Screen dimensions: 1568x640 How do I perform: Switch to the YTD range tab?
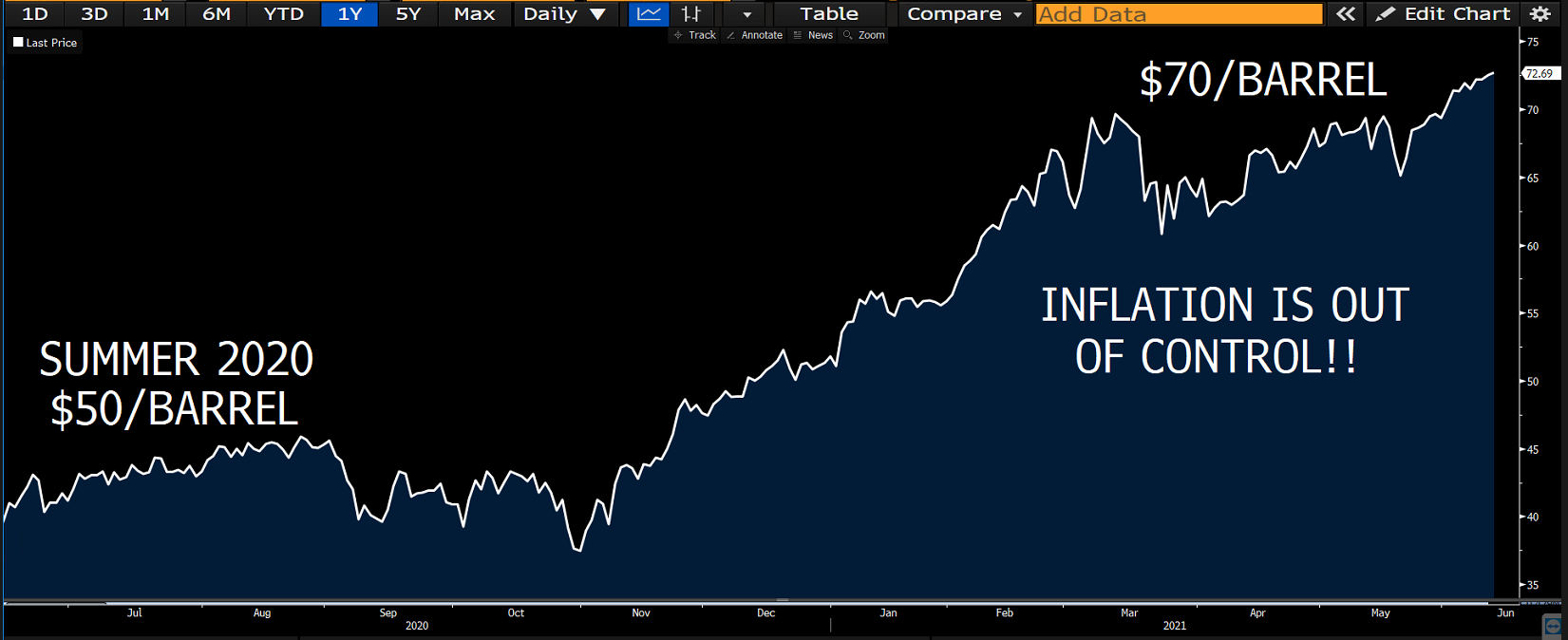283,13
